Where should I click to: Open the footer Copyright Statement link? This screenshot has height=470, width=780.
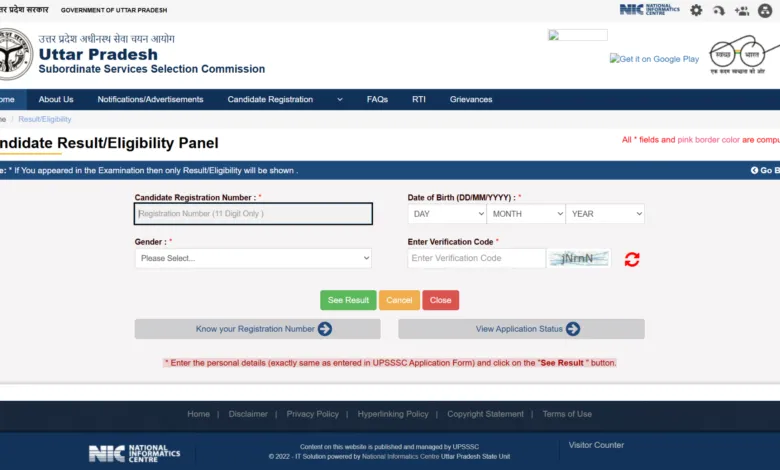[x=486, y=414]
